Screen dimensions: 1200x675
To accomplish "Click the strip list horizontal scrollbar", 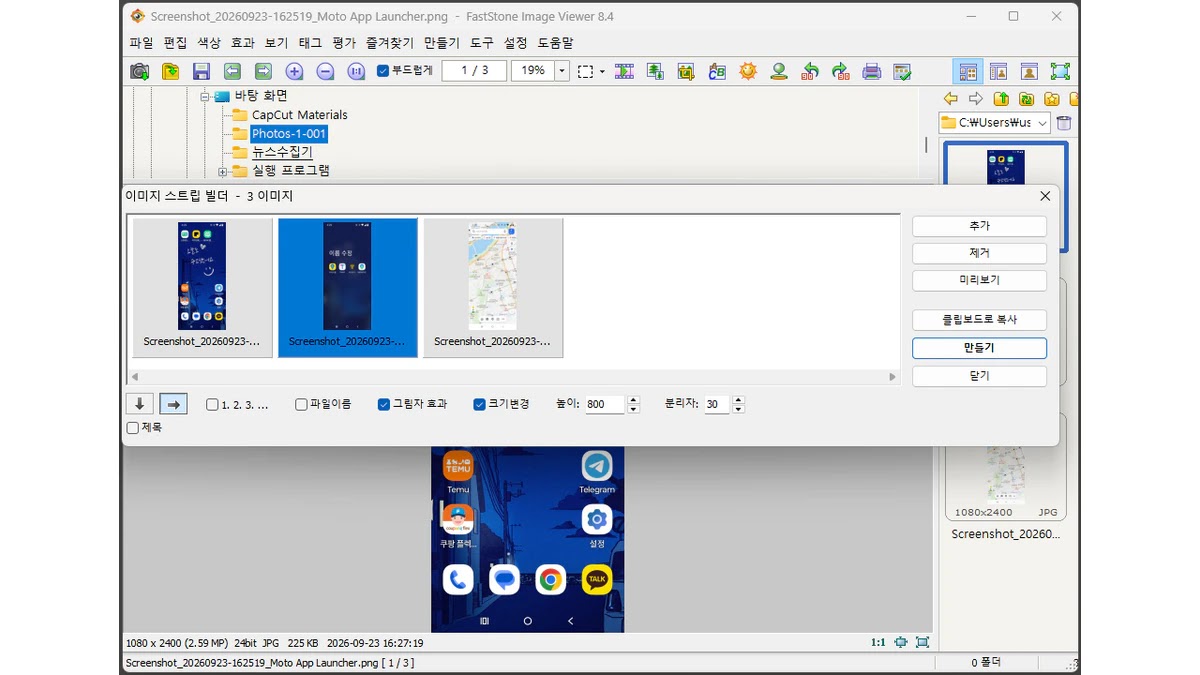I will click(514, 377).
